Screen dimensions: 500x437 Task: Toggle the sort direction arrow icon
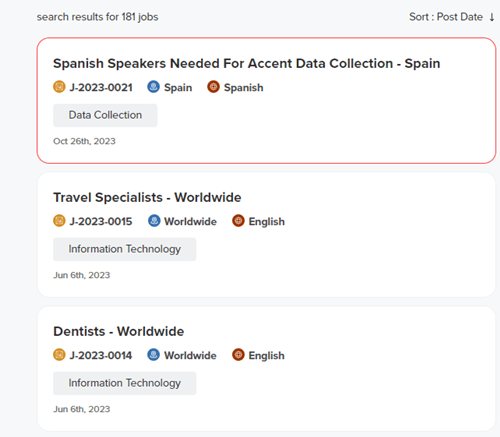(x=492, y=17)
